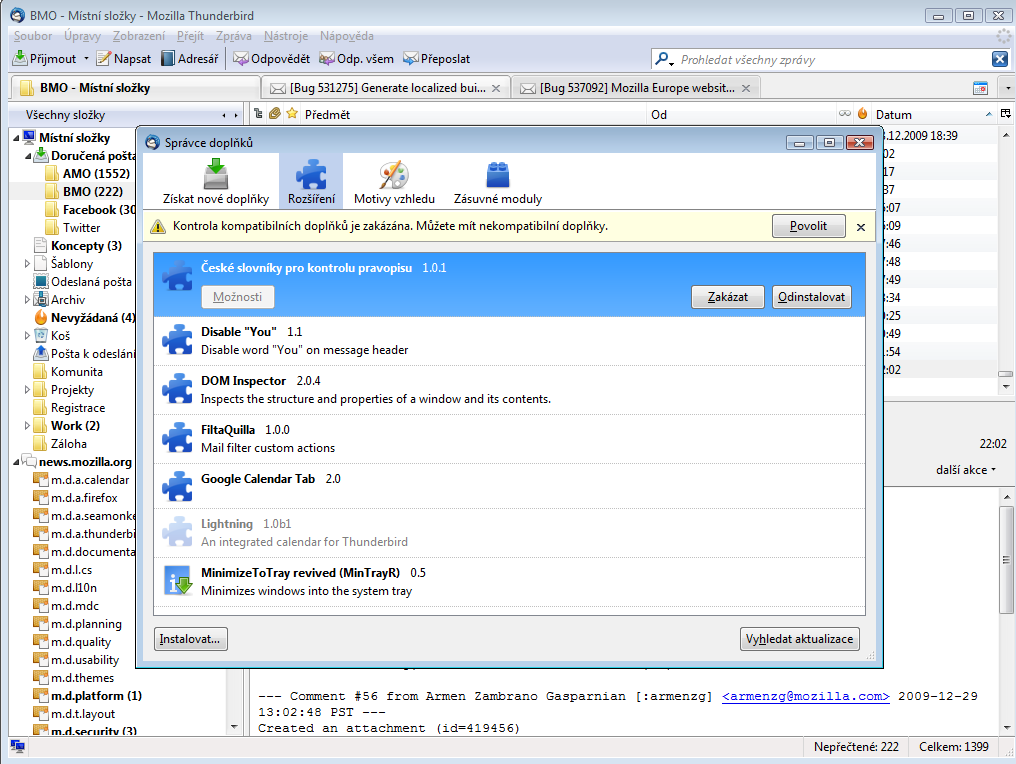Open the Adresář address book
The width and height of the screenshot is (1016, 764).
tap(189, 58)
